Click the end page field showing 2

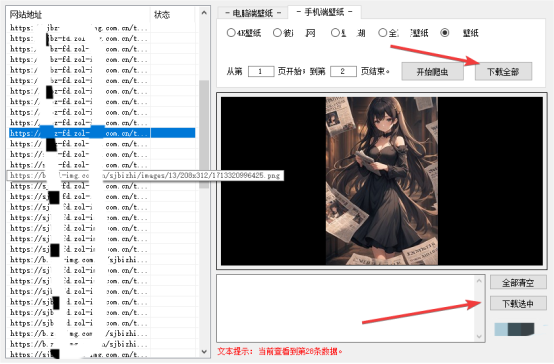point(343,71)
